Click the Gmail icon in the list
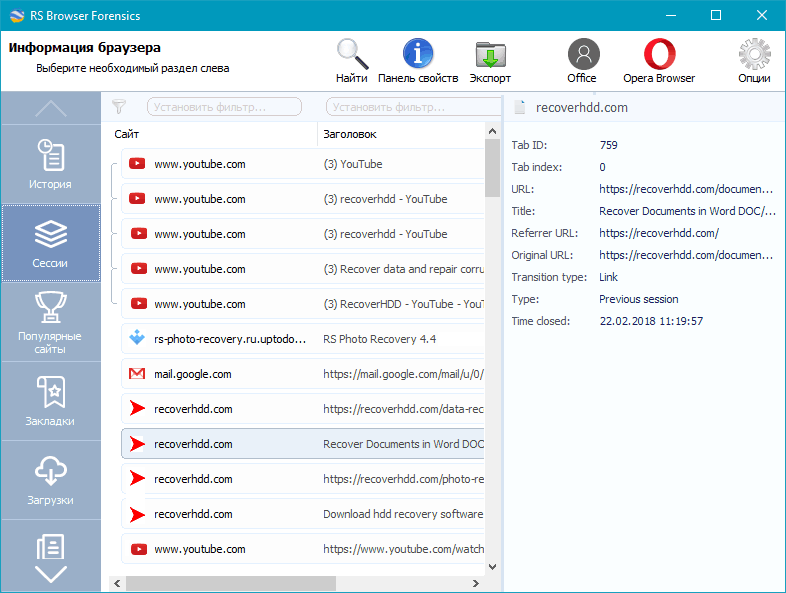The image size is (786, 593). (x=137, y=374)
